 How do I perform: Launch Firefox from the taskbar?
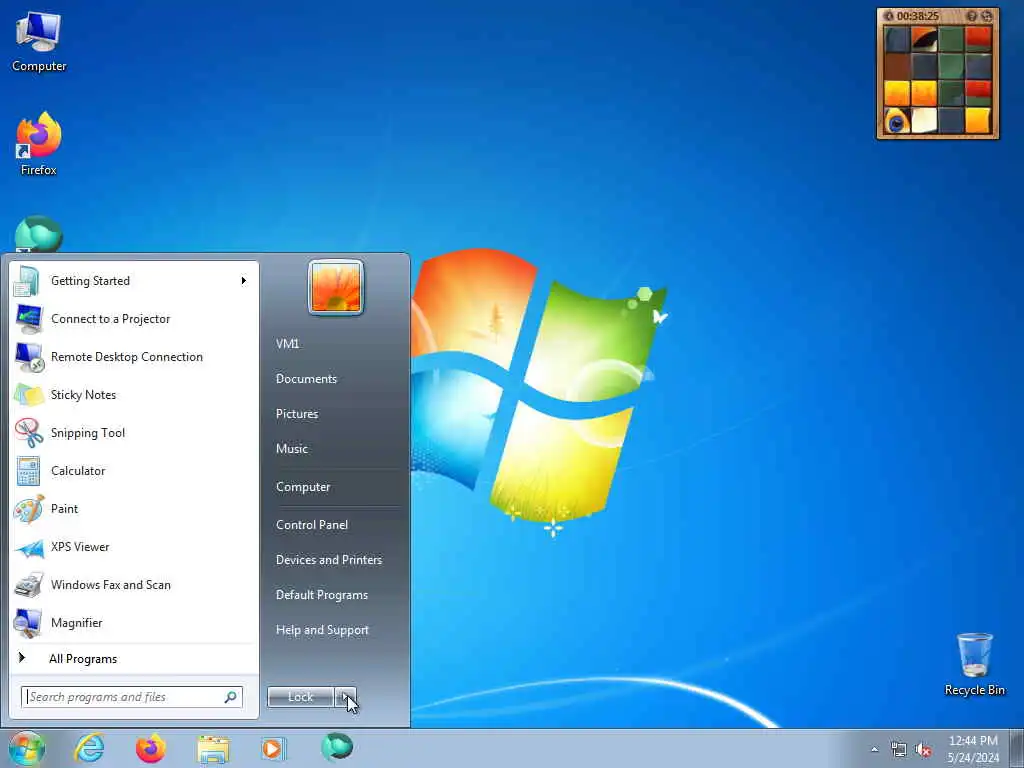pyautogui.click(x=151, y=748)
